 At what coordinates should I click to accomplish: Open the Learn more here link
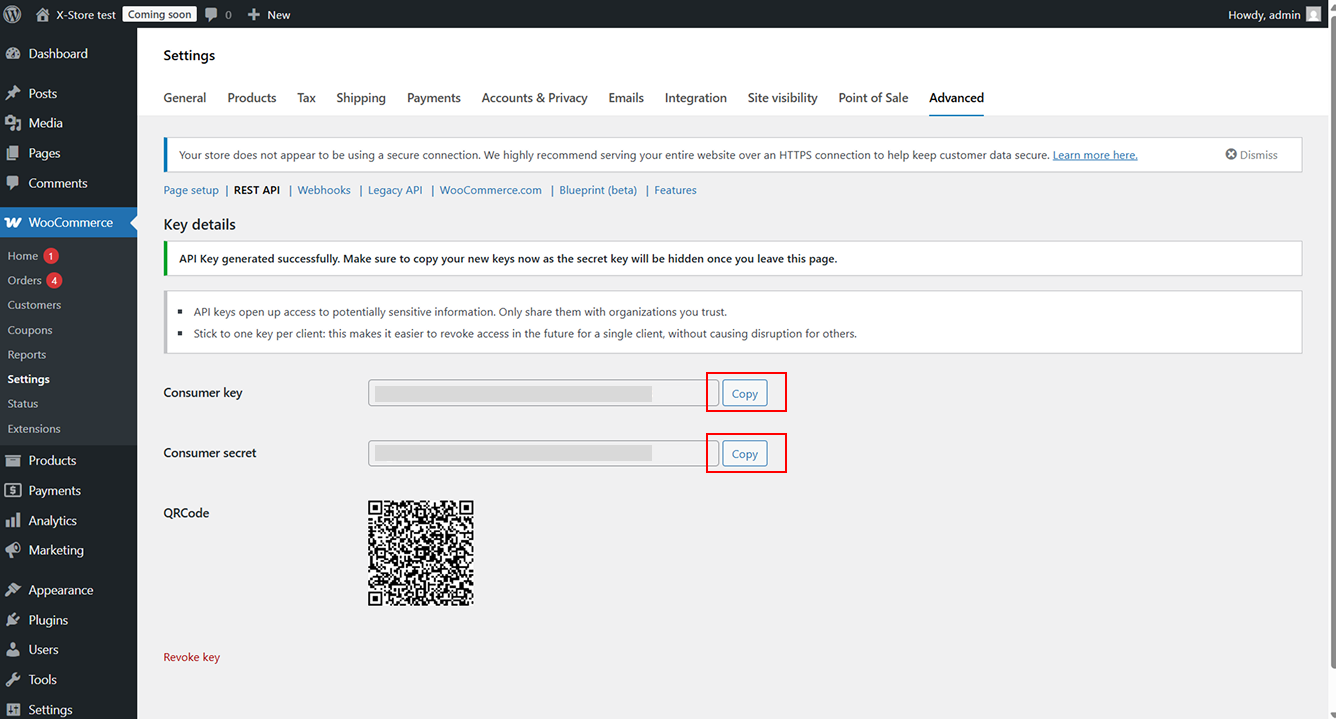[1094, 155]
